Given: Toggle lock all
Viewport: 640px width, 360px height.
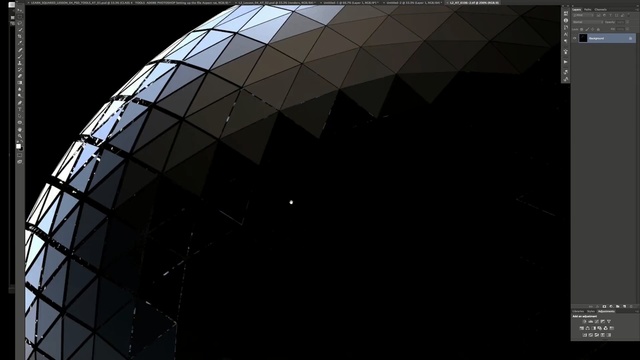Looking at the screenshot, I should (x=598, y=29).
